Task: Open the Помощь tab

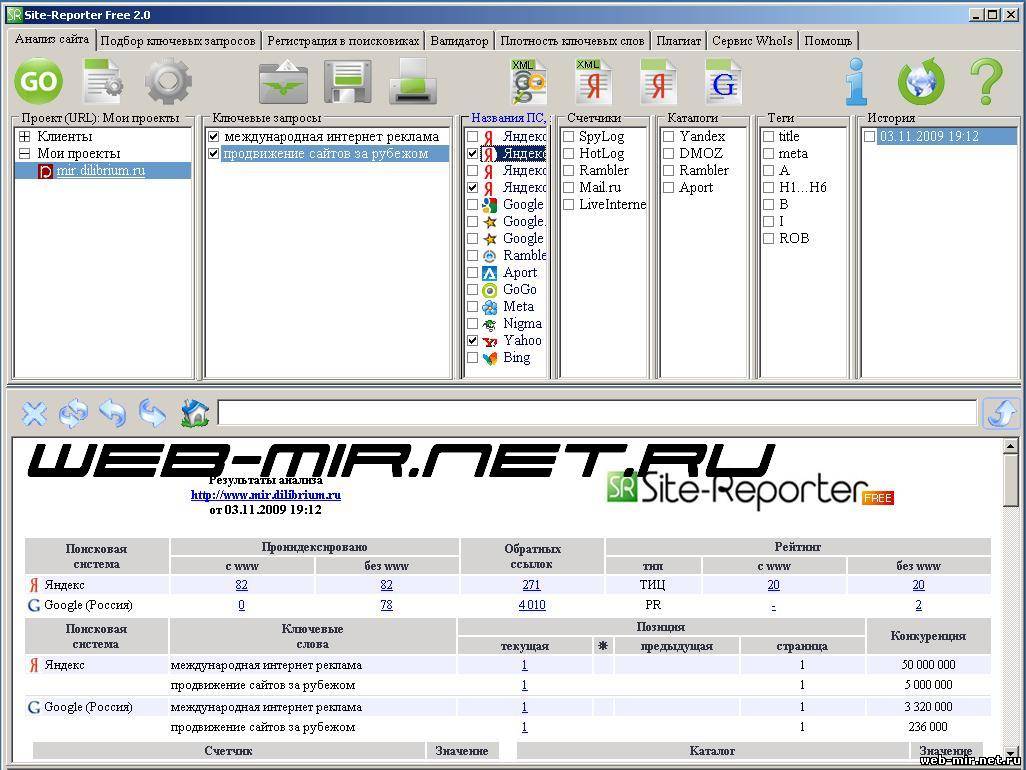Action: coord(828,41)
